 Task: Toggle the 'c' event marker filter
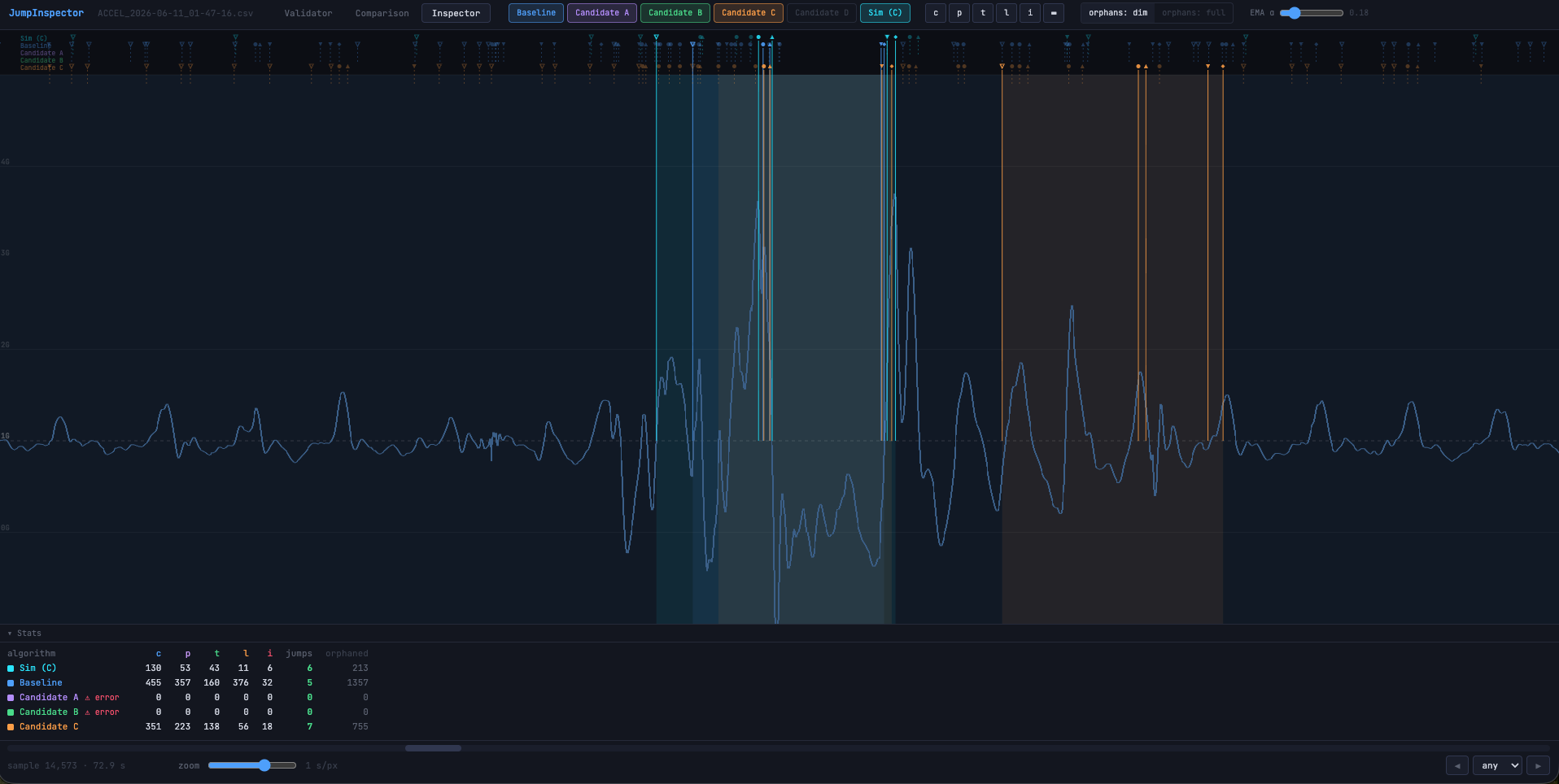(936, 13)
